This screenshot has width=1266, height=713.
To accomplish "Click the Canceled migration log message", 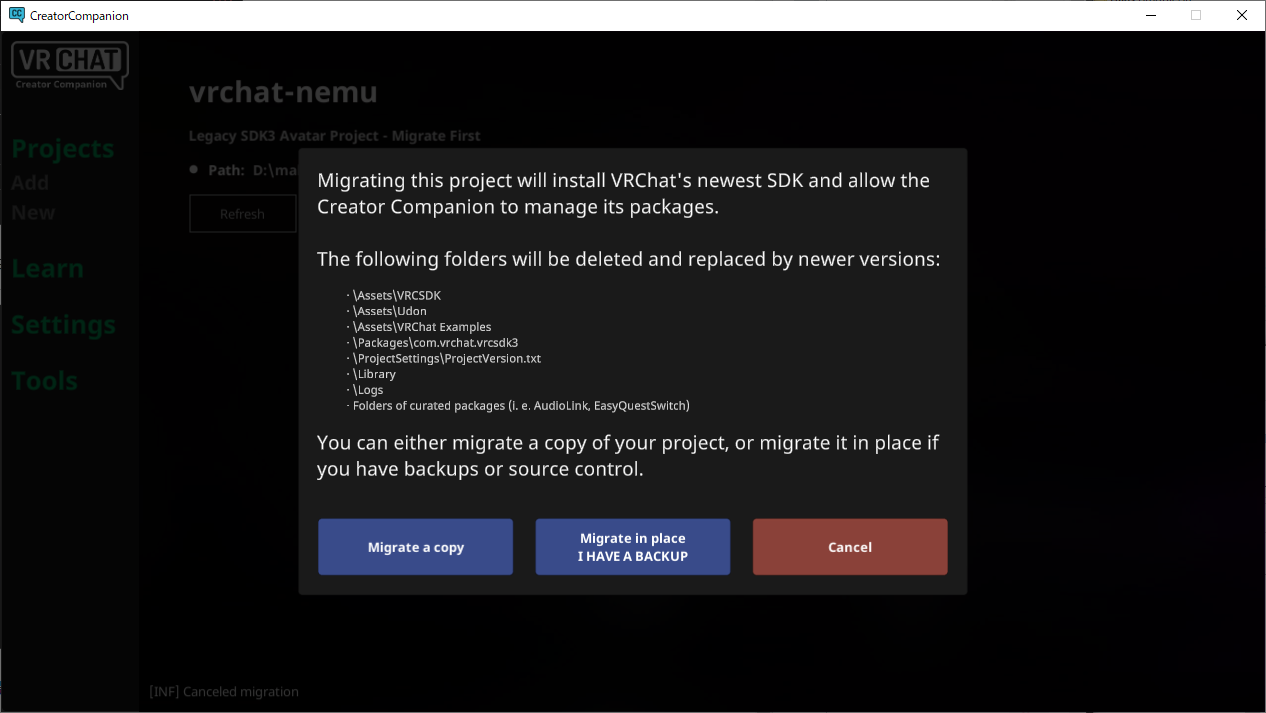I will [224, 692].
